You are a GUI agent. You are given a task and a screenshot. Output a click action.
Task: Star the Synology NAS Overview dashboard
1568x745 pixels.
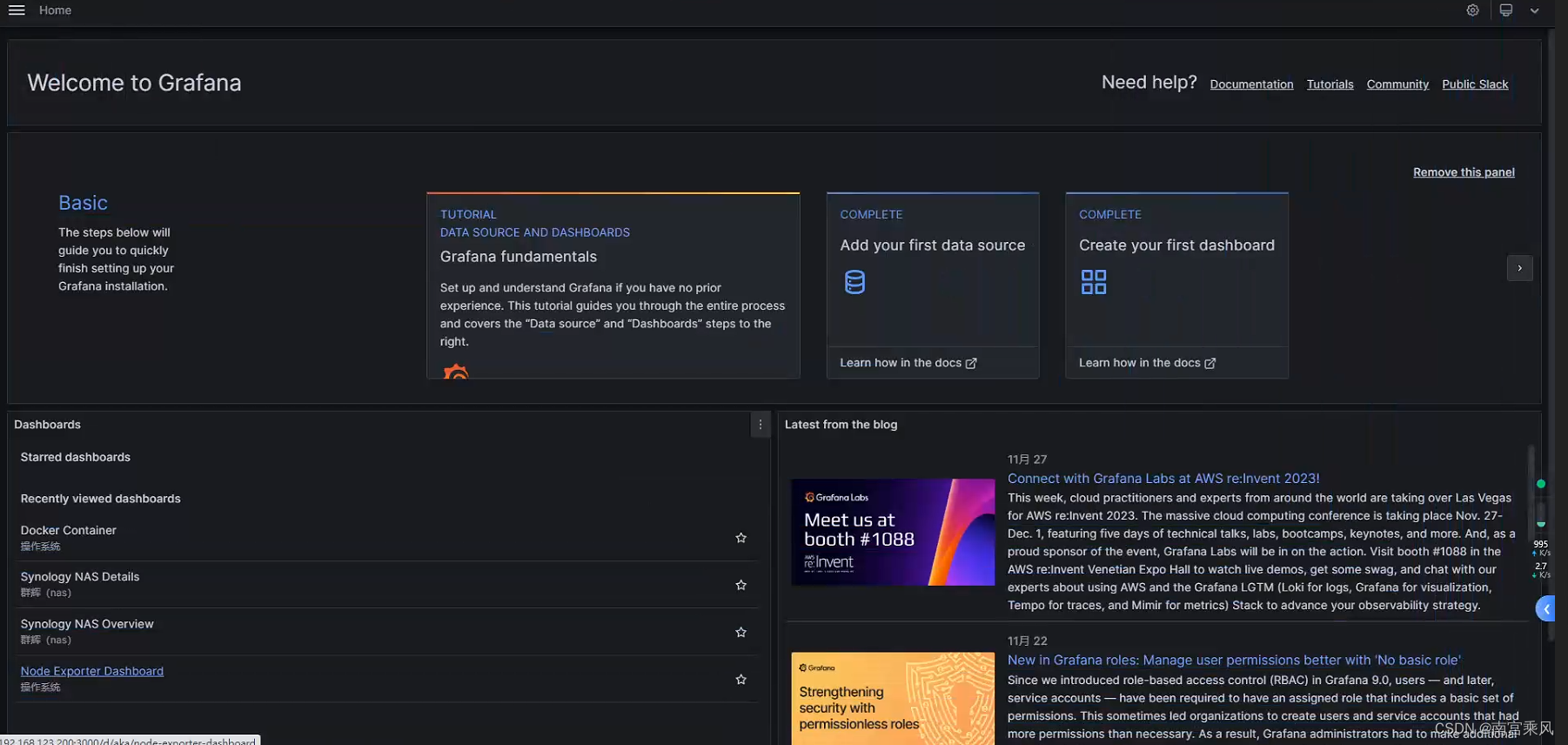[740, 632]
